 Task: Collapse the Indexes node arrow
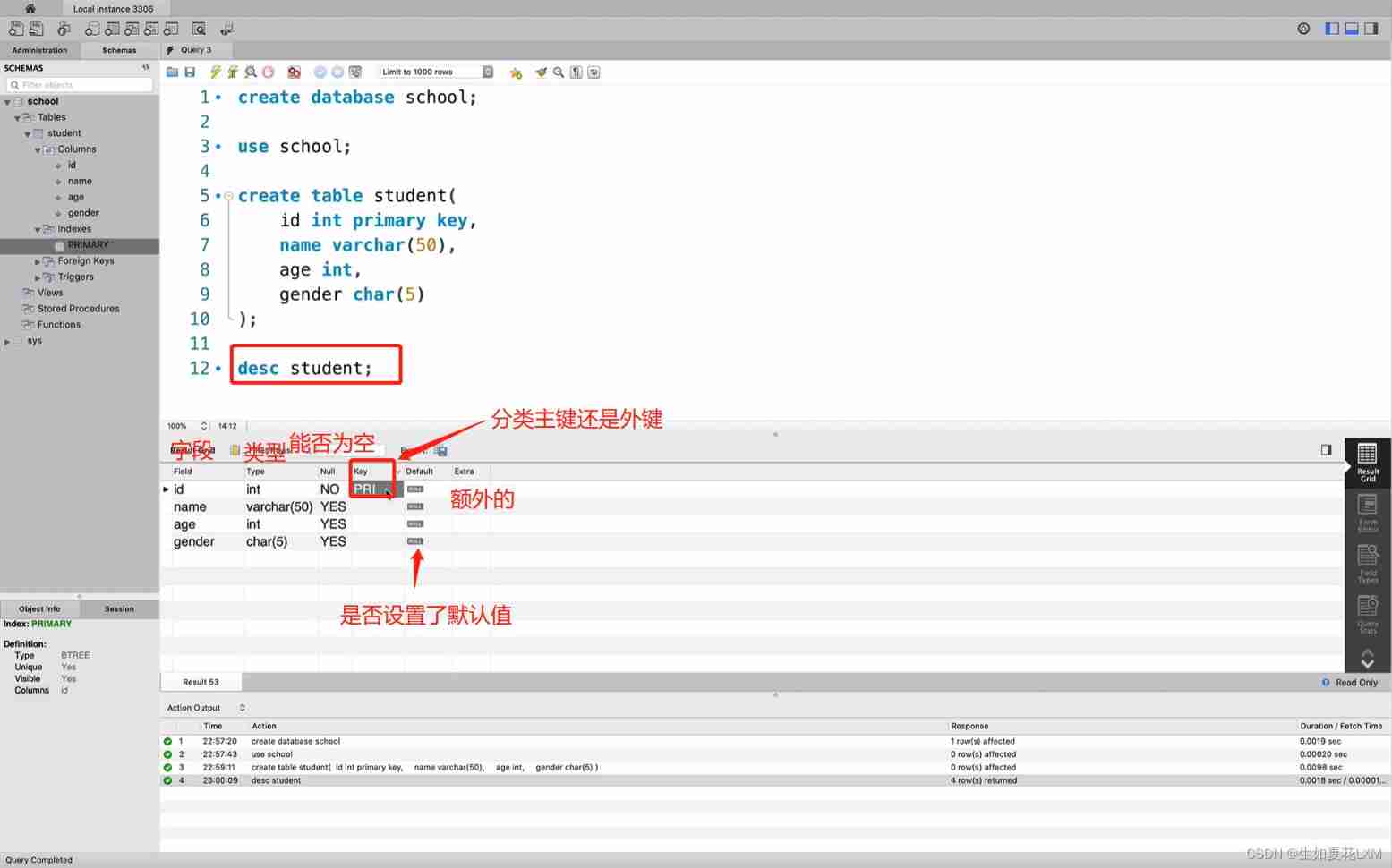[38, 230]
